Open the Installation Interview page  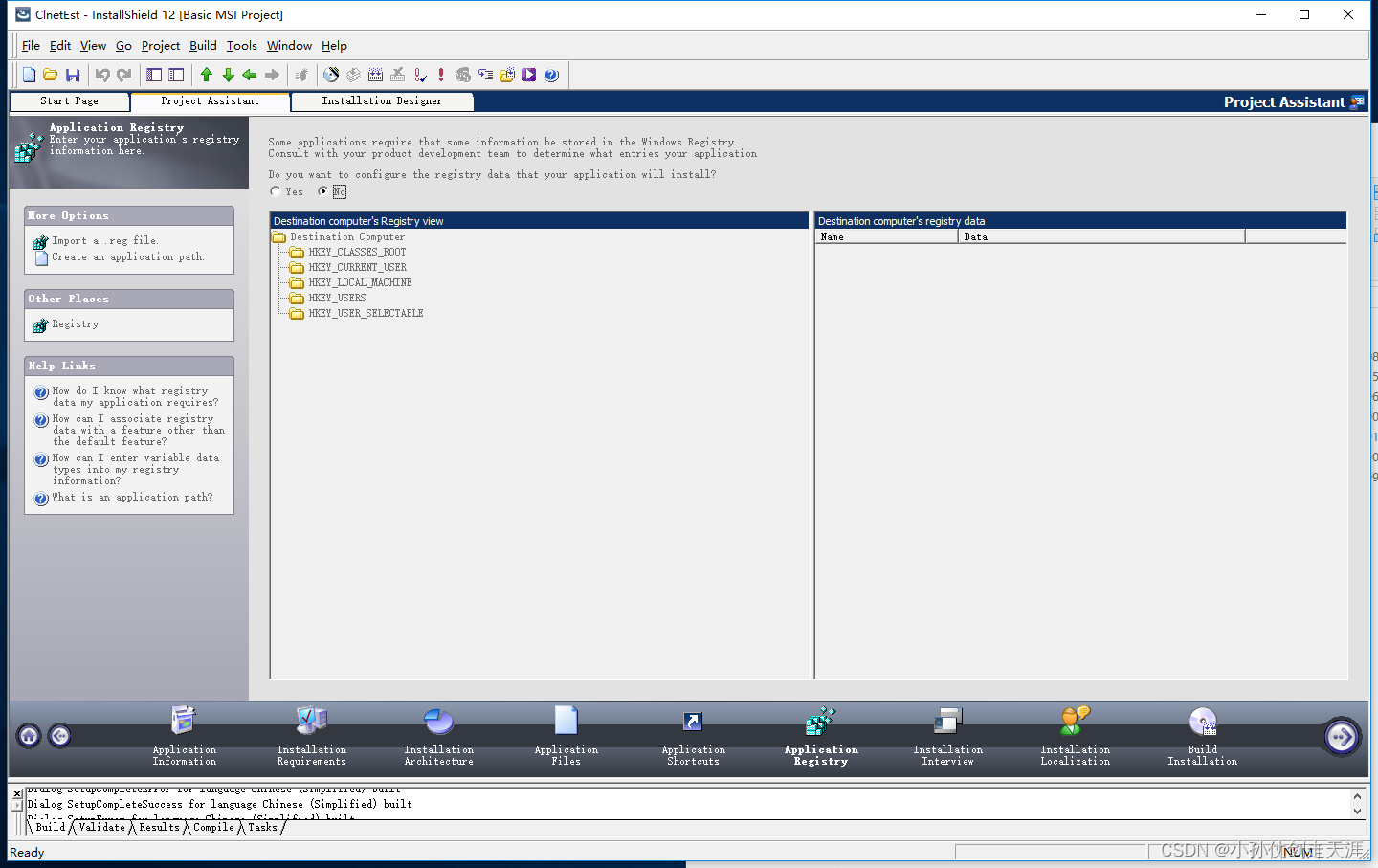pos(947,737)
